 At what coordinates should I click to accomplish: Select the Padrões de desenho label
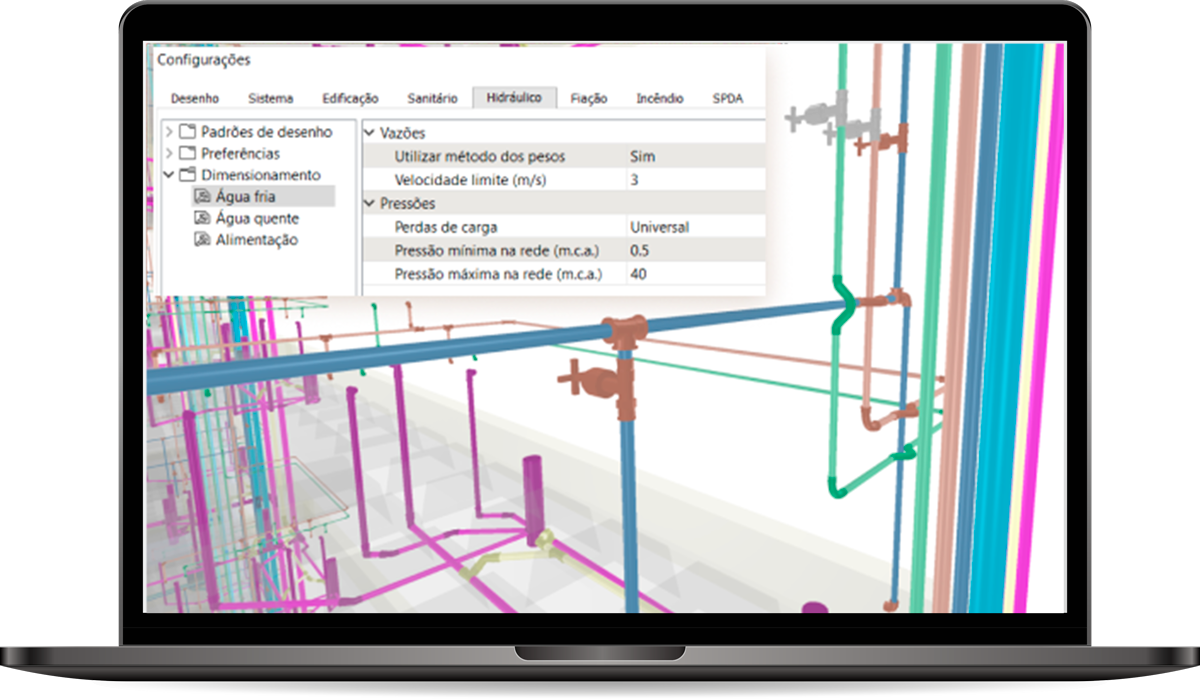[x=266, y=131]
